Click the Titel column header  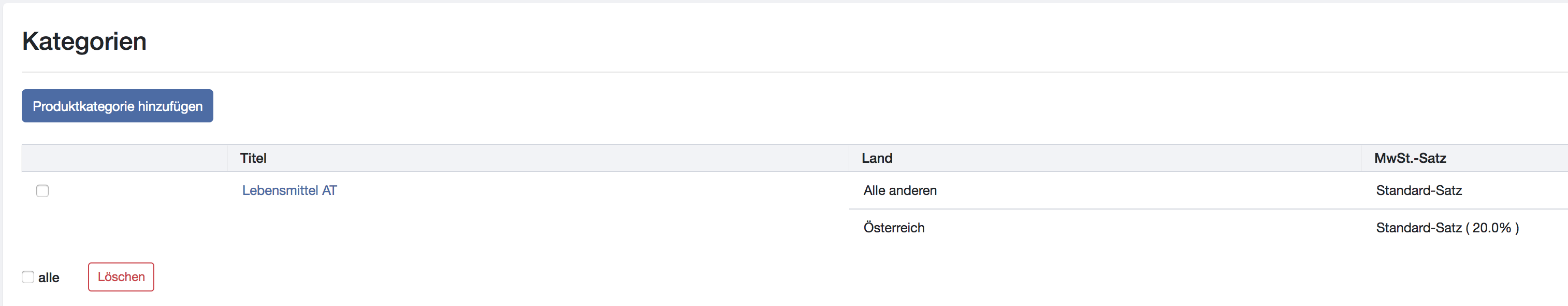253,159
